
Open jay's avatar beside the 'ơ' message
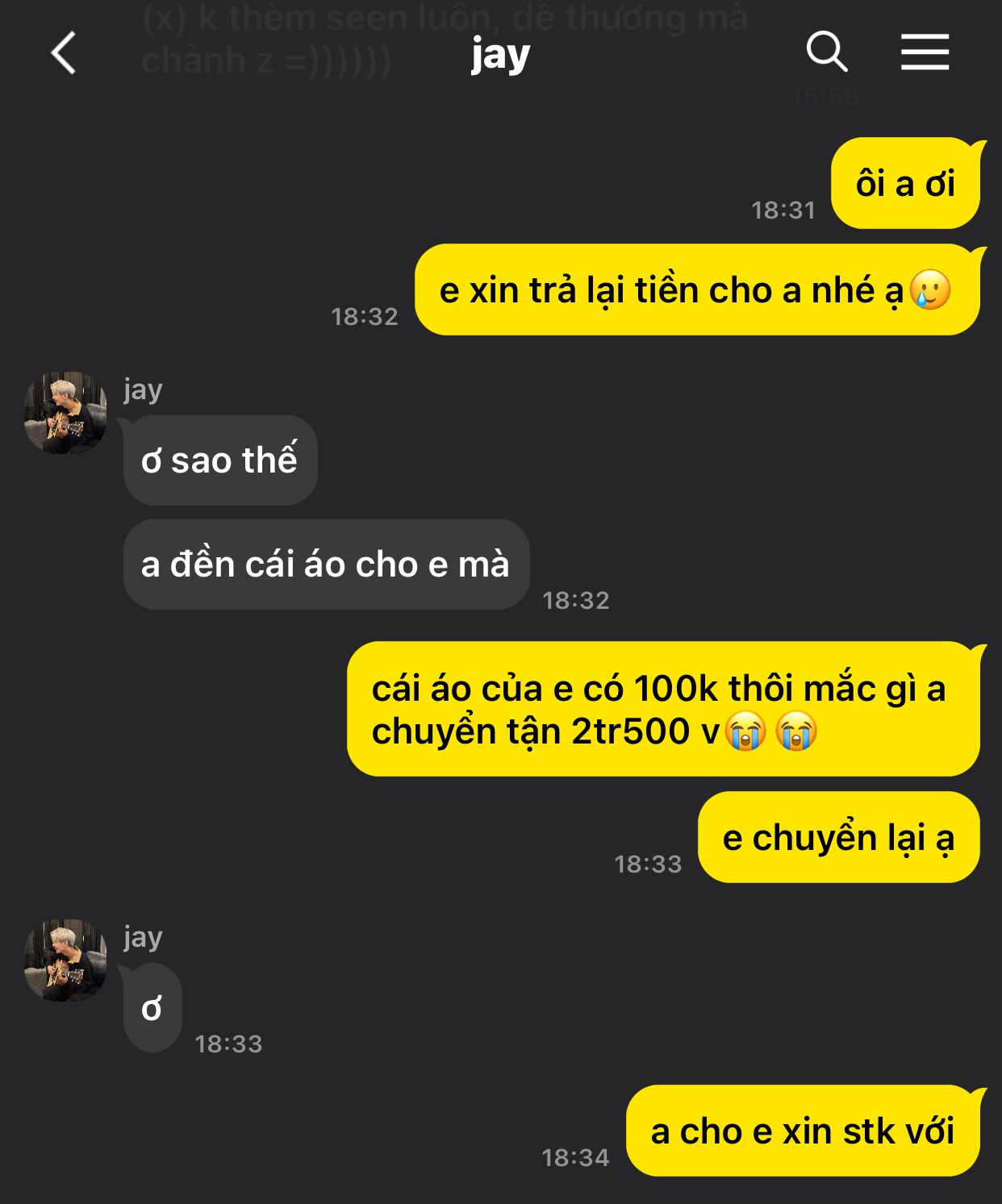click(x=65, y=960)
